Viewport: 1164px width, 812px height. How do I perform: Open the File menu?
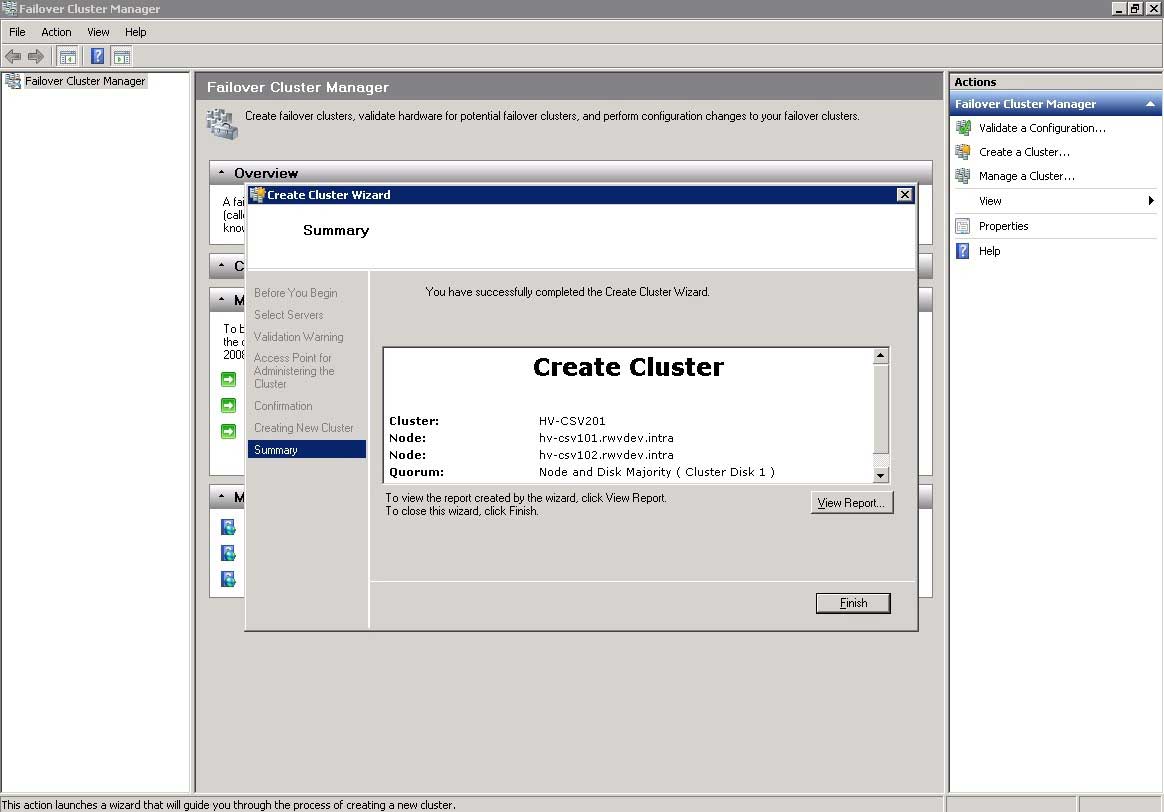[17, 32]
